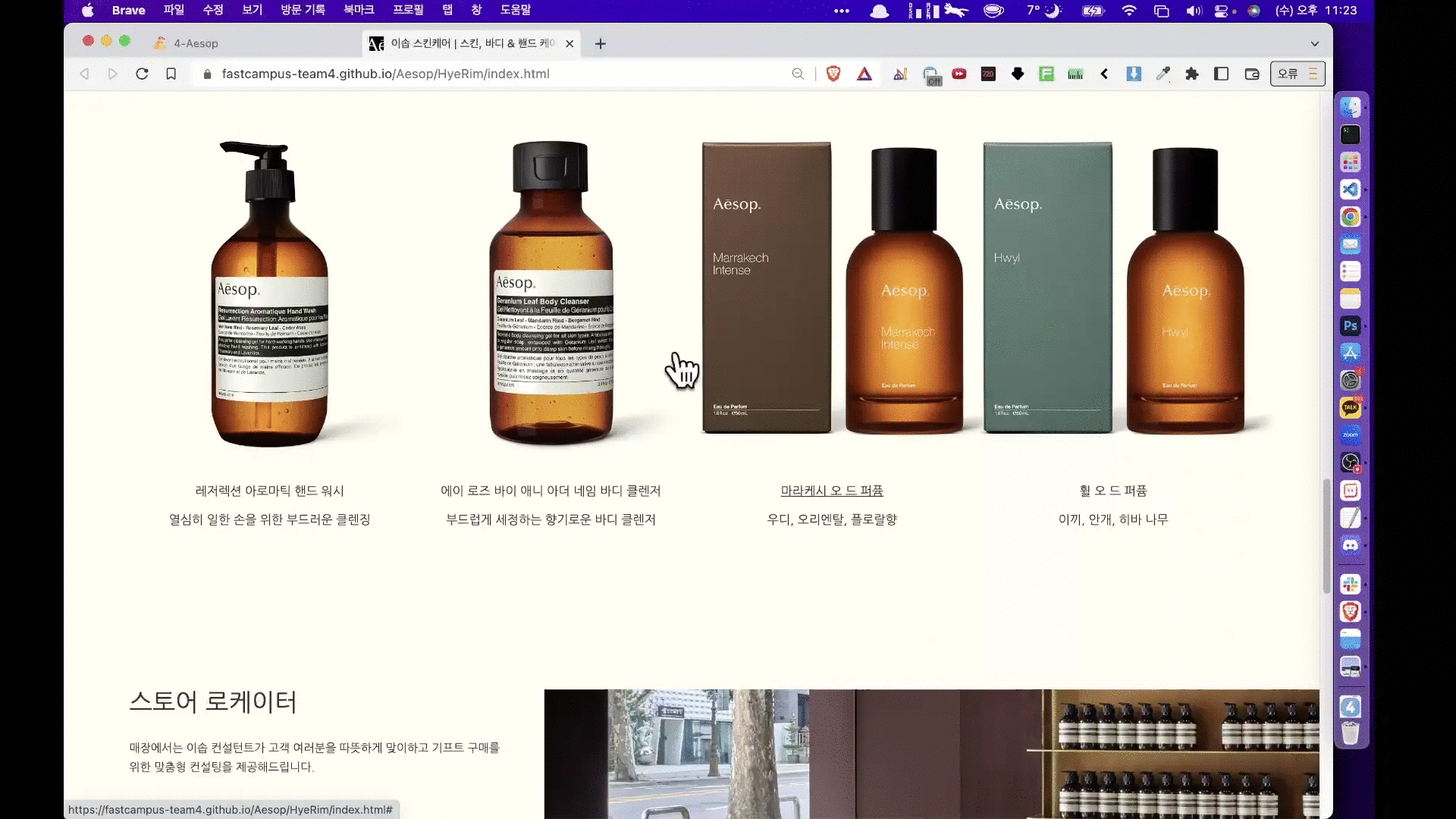Click the 우디, 오리엔탈, 플로랄향 description

[832, 519]
